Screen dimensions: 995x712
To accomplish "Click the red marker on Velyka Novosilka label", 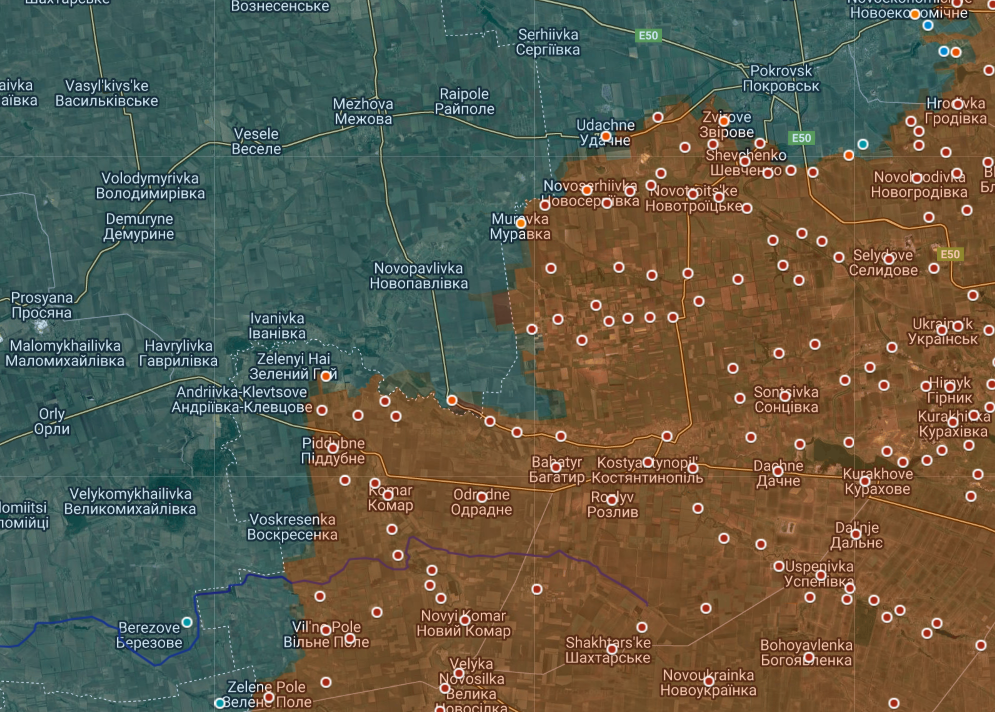I will pos(459,673).
